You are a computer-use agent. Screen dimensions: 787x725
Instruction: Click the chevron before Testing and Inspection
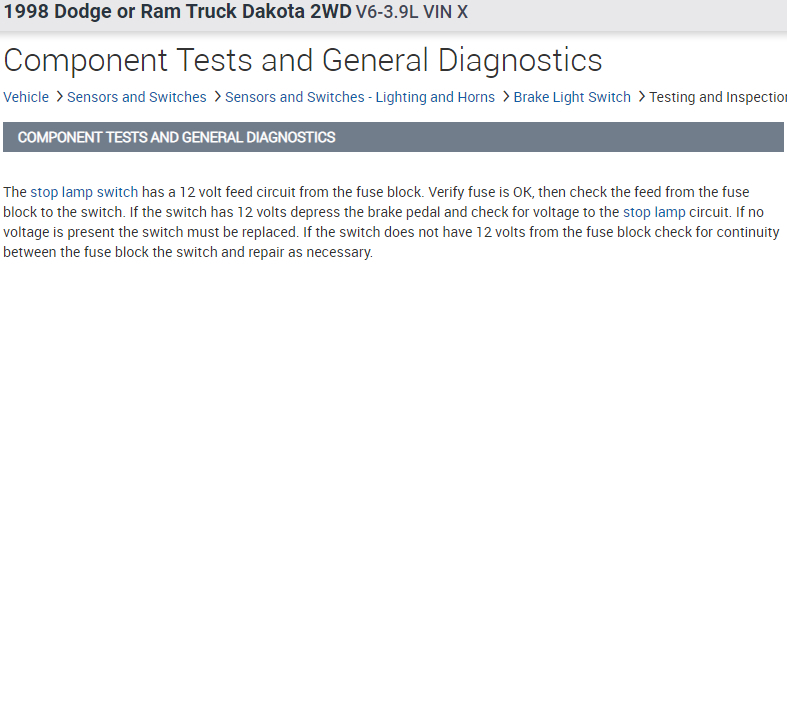[641, 97]
